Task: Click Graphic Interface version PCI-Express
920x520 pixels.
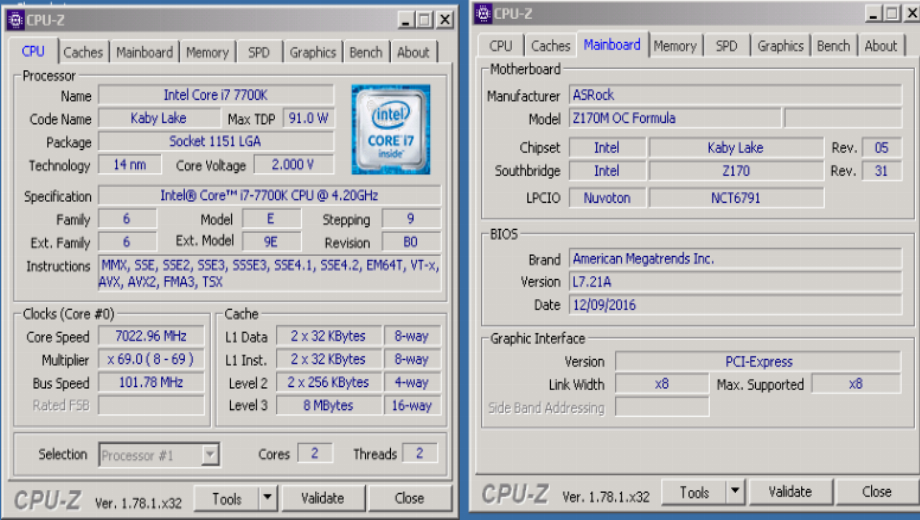Action: (x=758, y=362)
